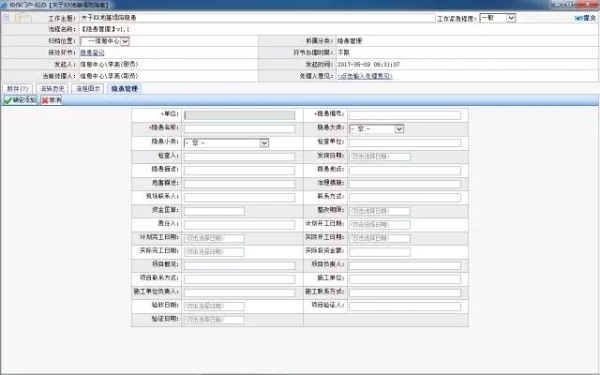
Task: Click the 责任人 input field
Action: [x=240, y=225]
